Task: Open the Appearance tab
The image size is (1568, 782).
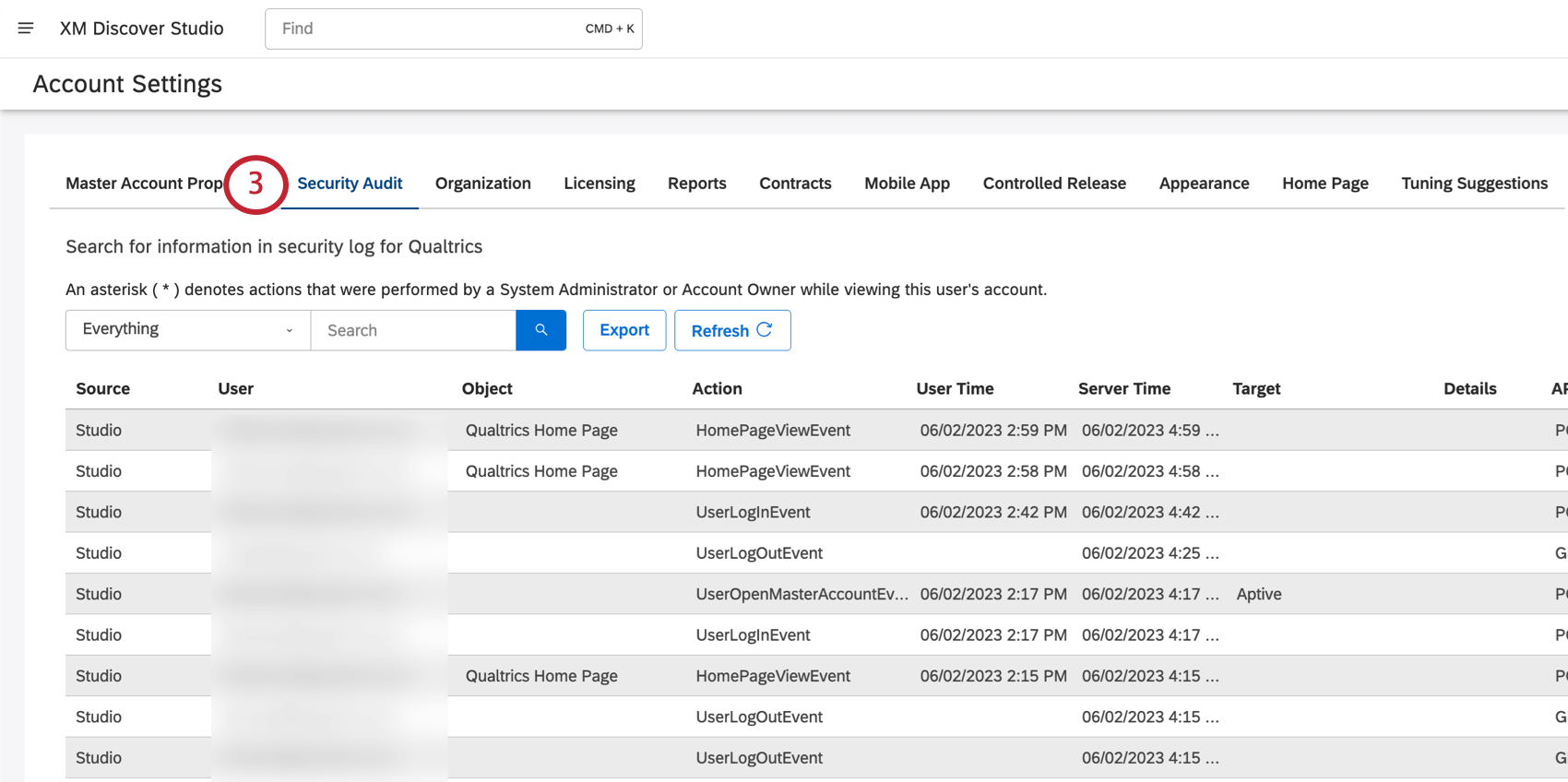Action: [x=1204, y=184]
